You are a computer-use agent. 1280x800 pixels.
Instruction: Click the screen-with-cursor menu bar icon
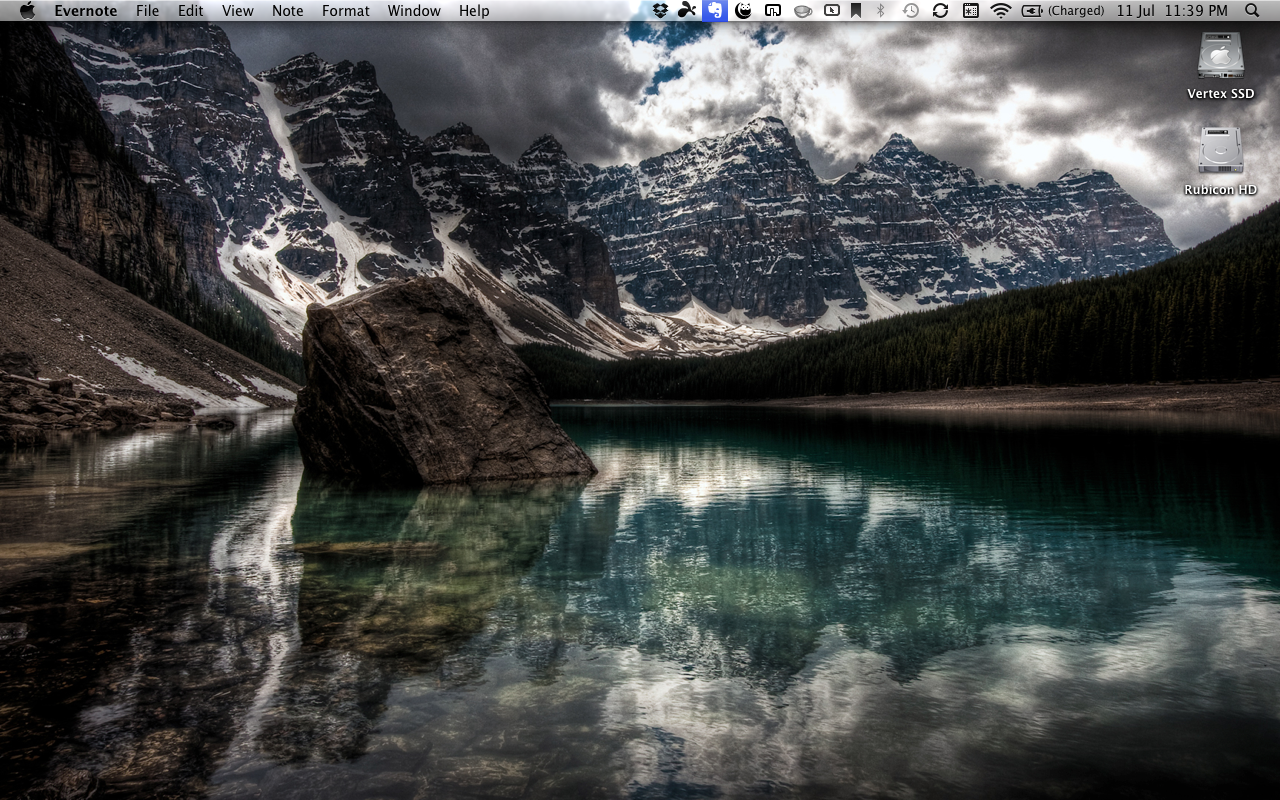(832, 10)
